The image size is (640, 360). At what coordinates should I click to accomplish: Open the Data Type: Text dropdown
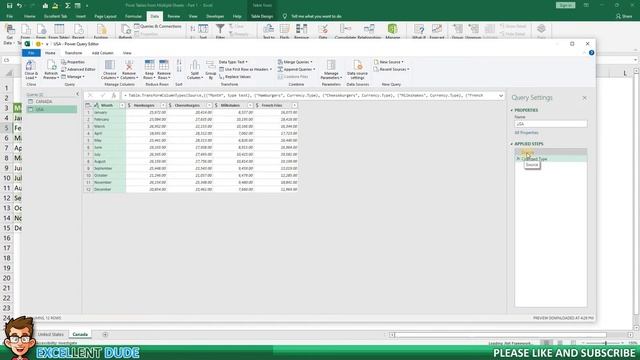coord(233,62)
